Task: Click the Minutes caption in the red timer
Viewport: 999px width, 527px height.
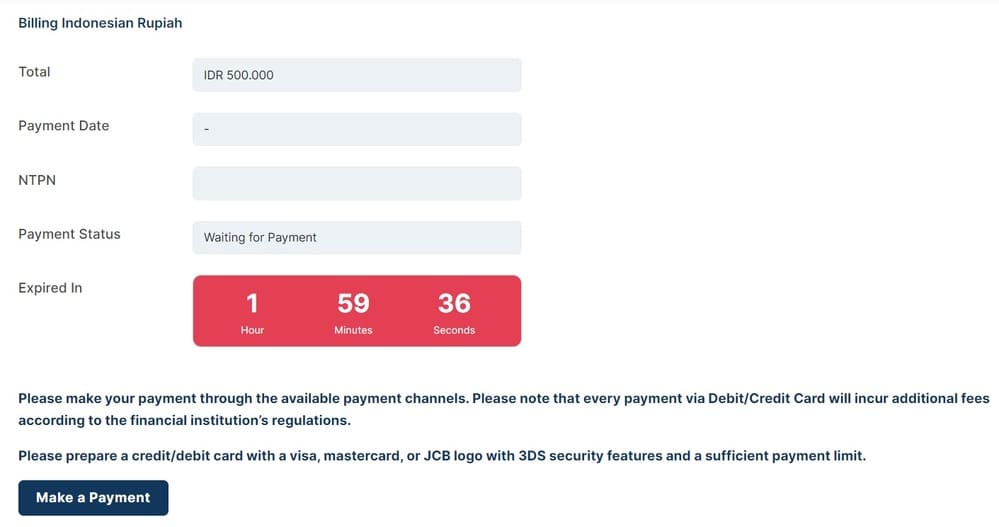Action: pos(353,330)
